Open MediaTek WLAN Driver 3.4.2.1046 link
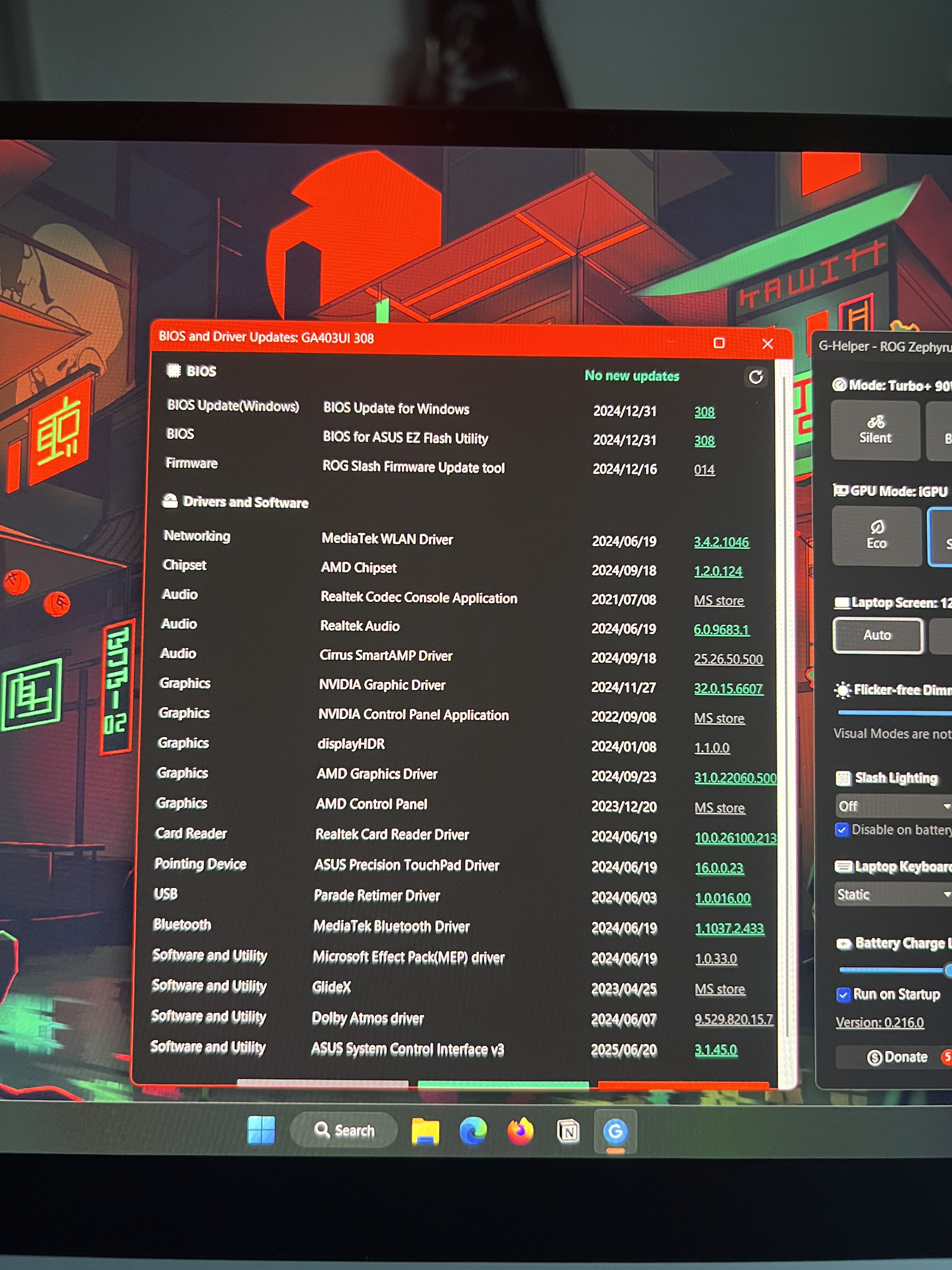This screenshot has width=952, height=1270. pos(721,542)
